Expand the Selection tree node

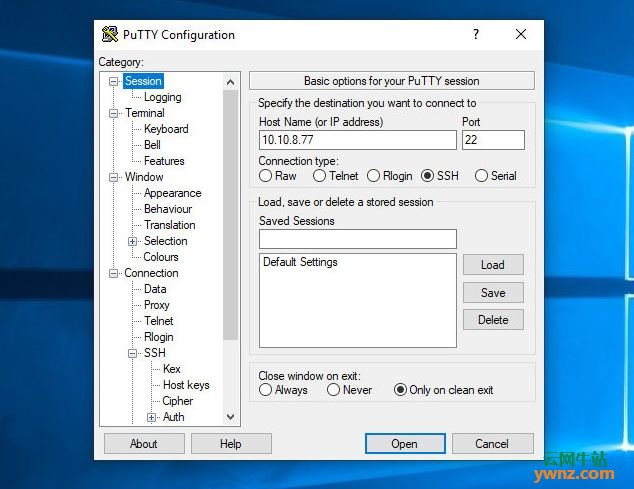[x=133, y=241]
